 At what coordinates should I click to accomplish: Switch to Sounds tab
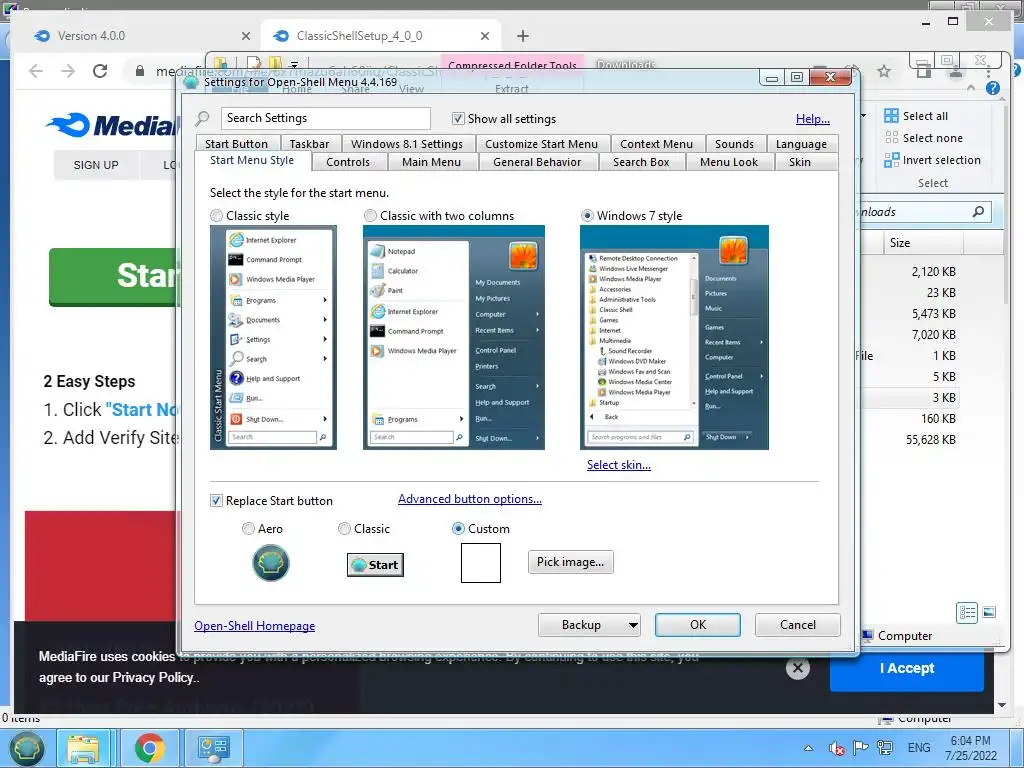[x=734, y=144]
